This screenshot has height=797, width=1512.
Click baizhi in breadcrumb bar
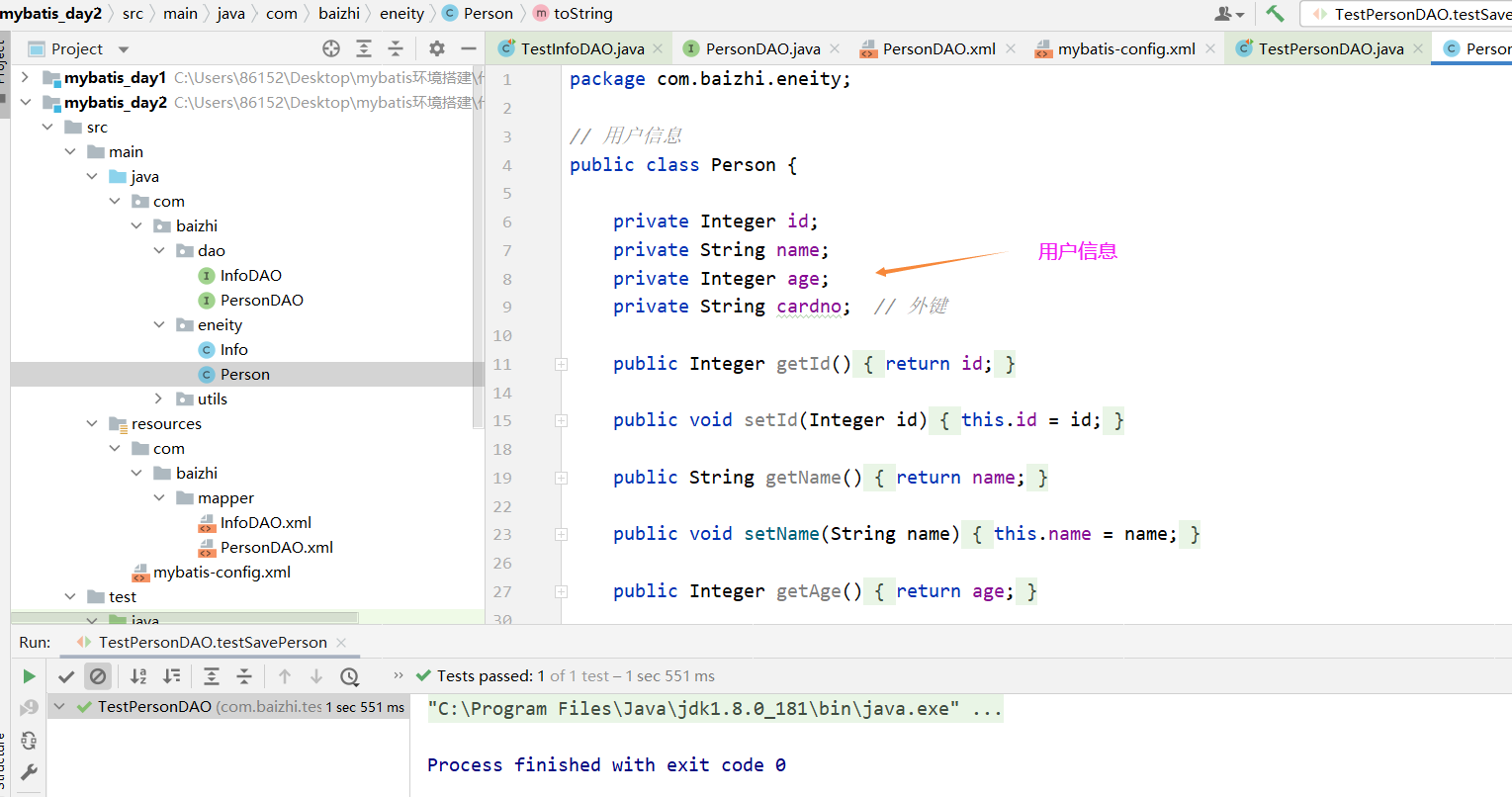[x=339, y=14]
